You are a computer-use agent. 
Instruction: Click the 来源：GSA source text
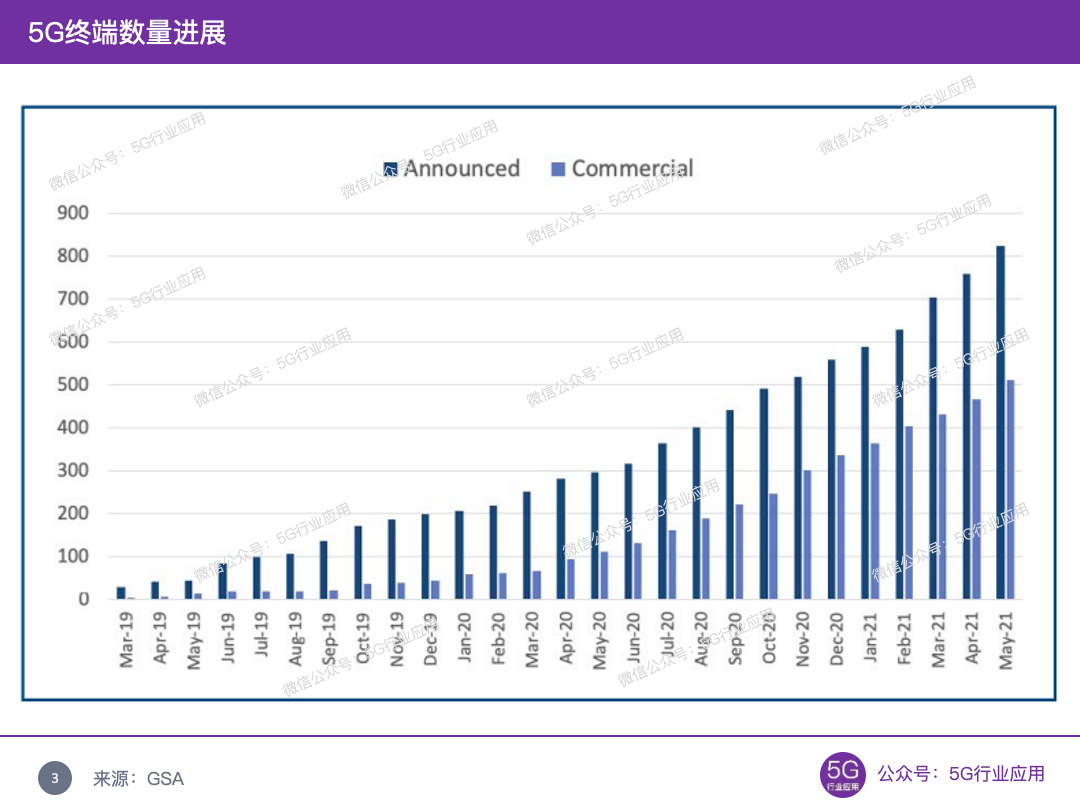(139, 779)
